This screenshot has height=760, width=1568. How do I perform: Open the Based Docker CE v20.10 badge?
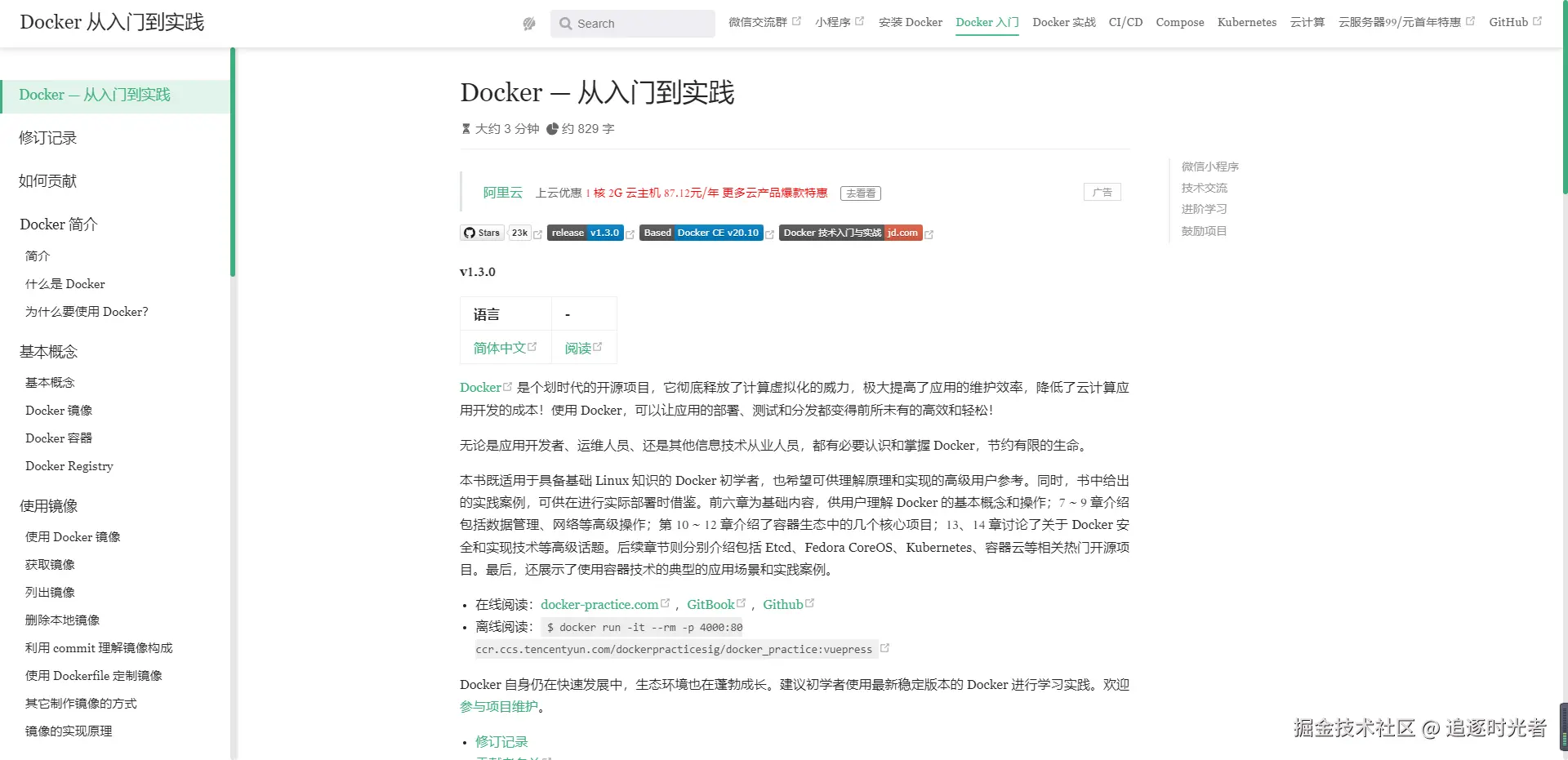click(x=702, y=233)
